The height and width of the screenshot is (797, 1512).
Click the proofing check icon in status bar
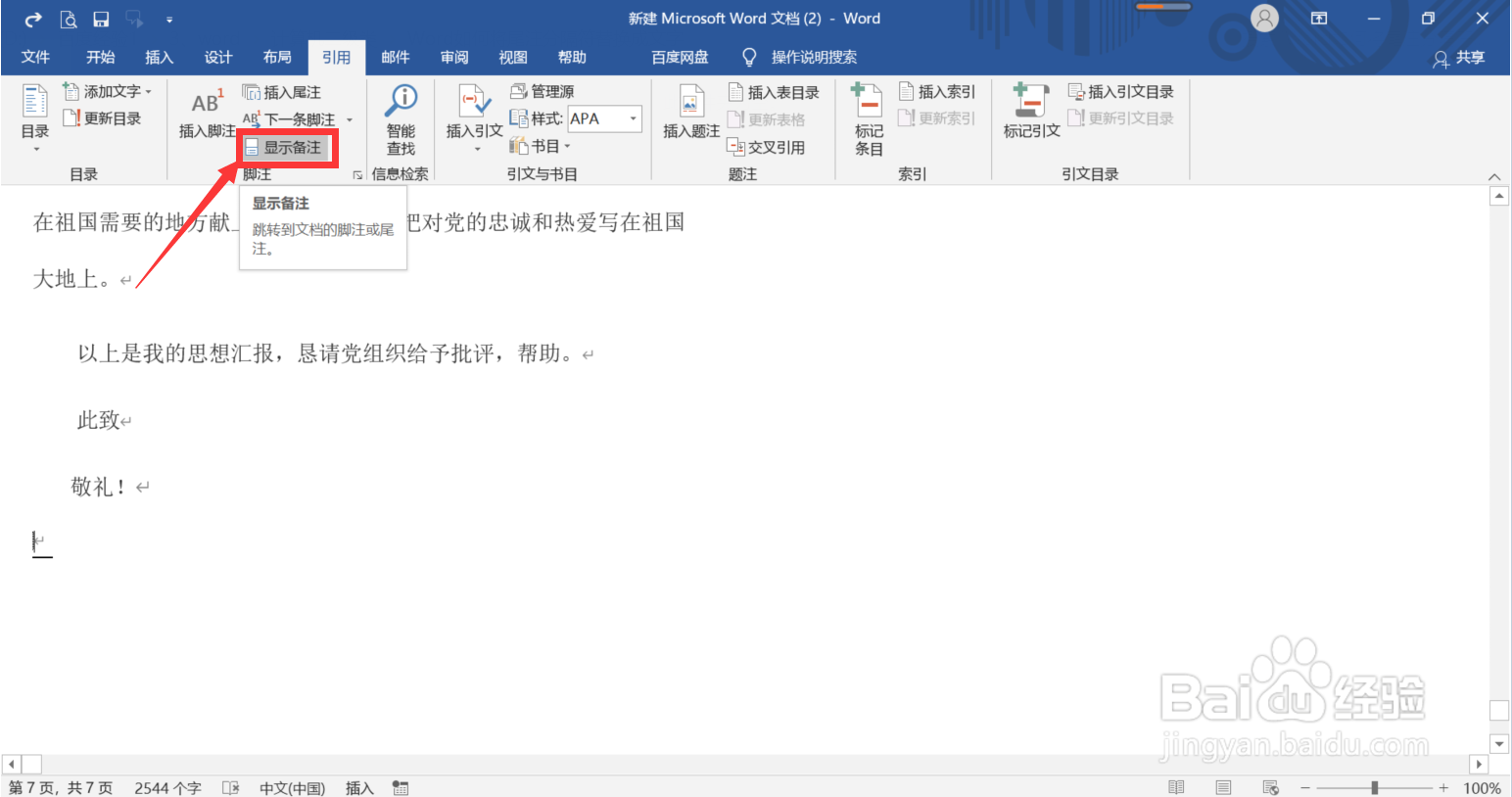coord(231,787)
